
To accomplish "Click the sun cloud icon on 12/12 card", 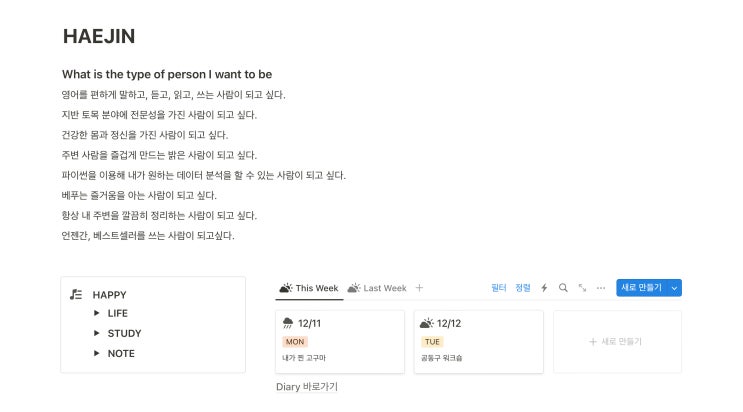I will tap(427, 323).
